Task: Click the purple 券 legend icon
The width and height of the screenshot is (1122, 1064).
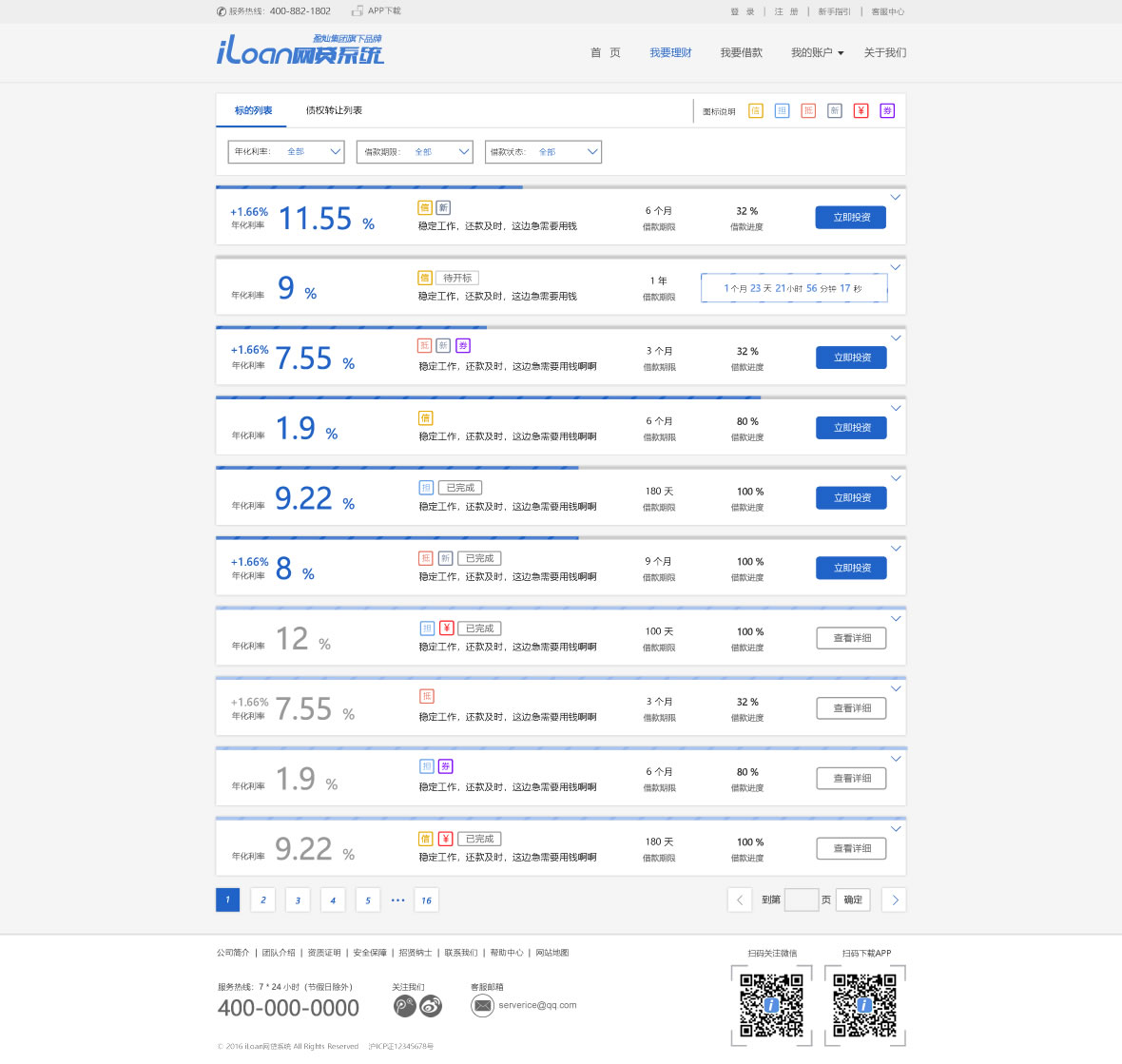Action: 887,111
